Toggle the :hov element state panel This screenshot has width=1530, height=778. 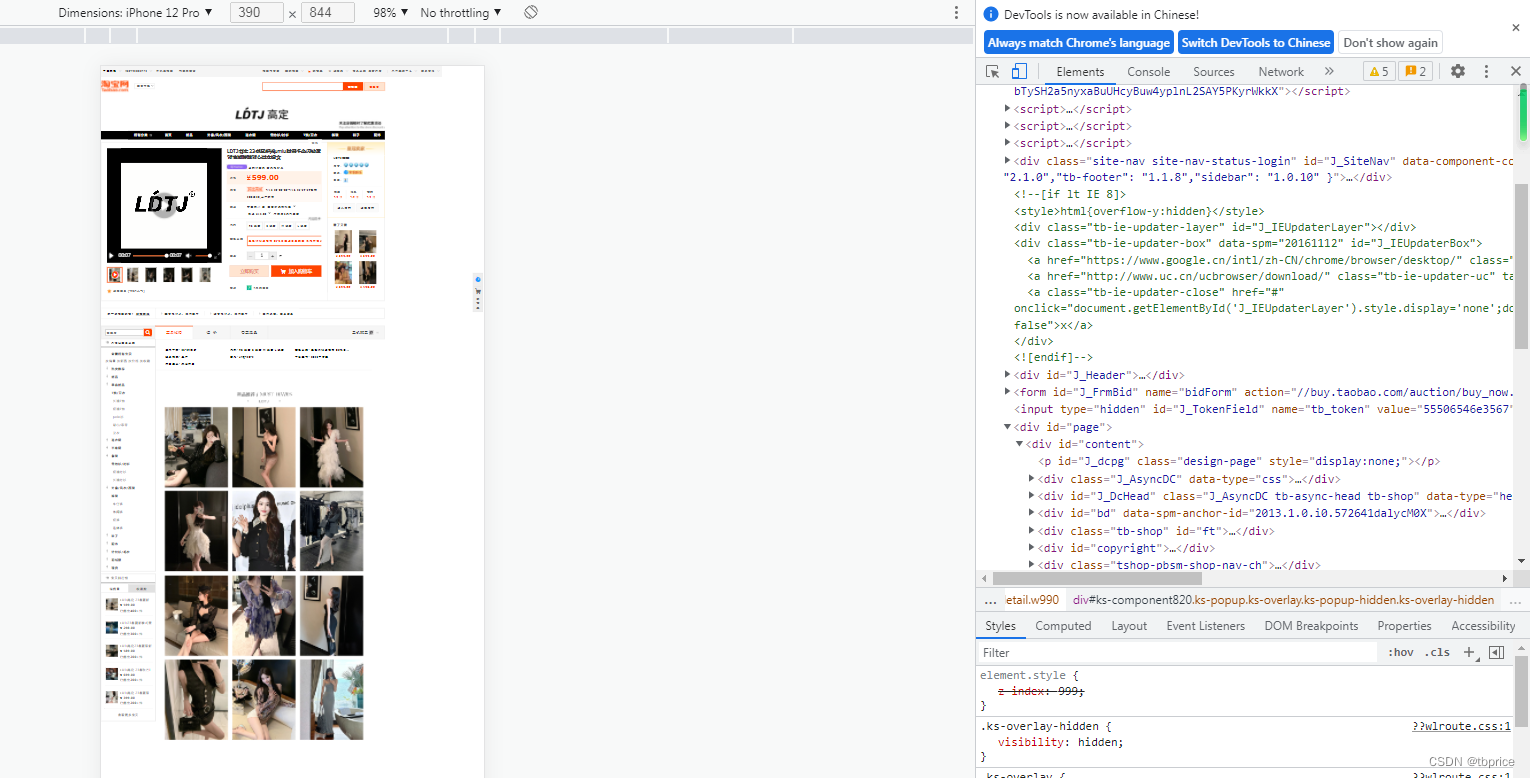[1401, 652]
